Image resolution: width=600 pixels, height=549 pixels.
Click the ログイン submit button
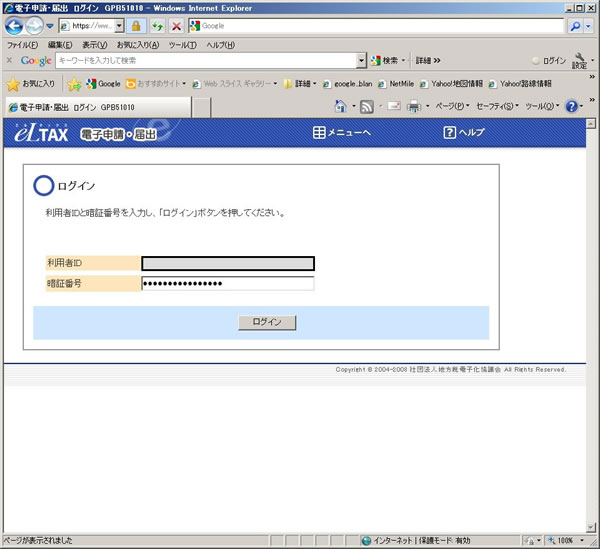point(267,322)
